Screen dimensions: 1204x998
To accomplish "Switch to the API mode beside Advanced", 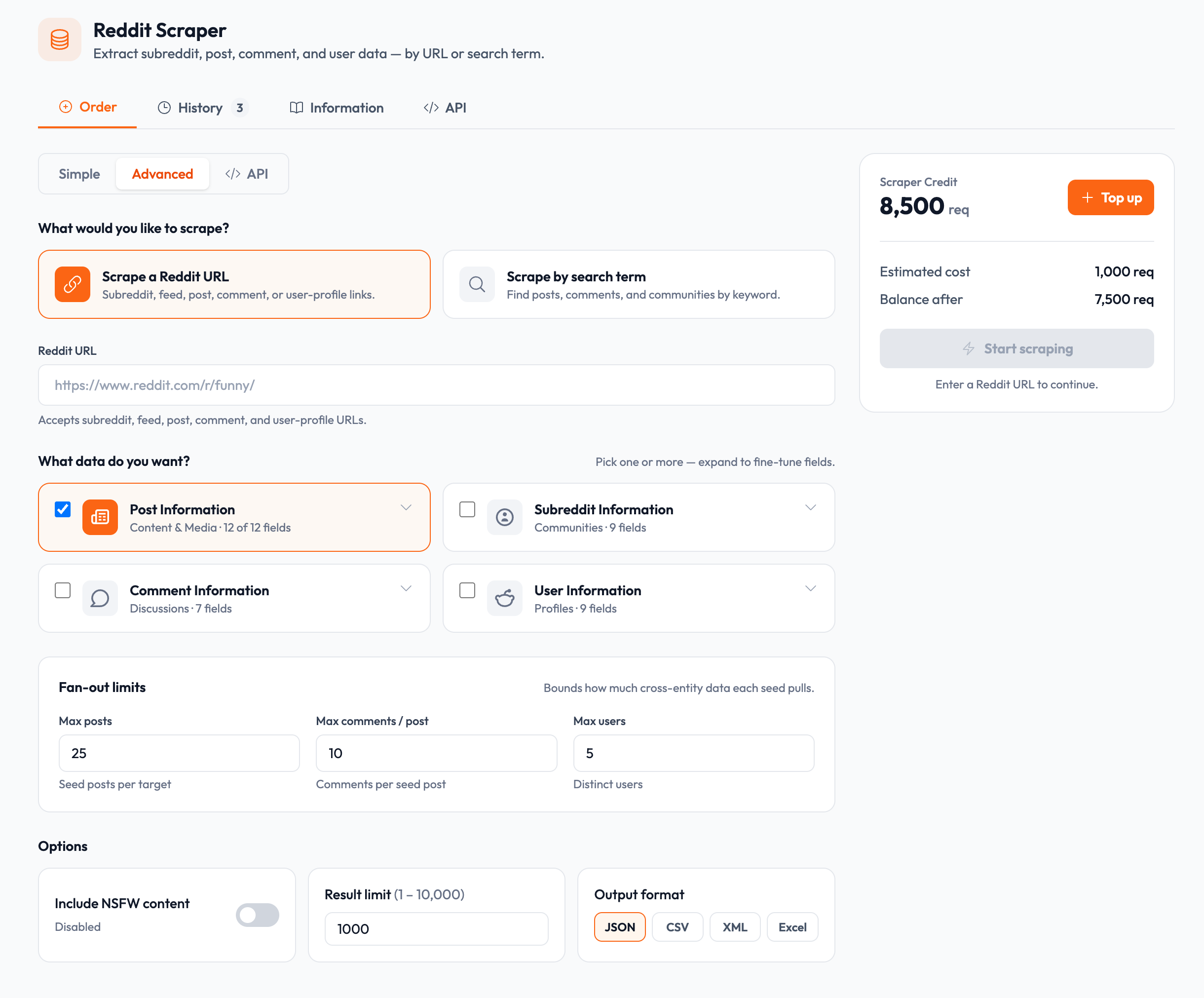I will coord(247,174).
